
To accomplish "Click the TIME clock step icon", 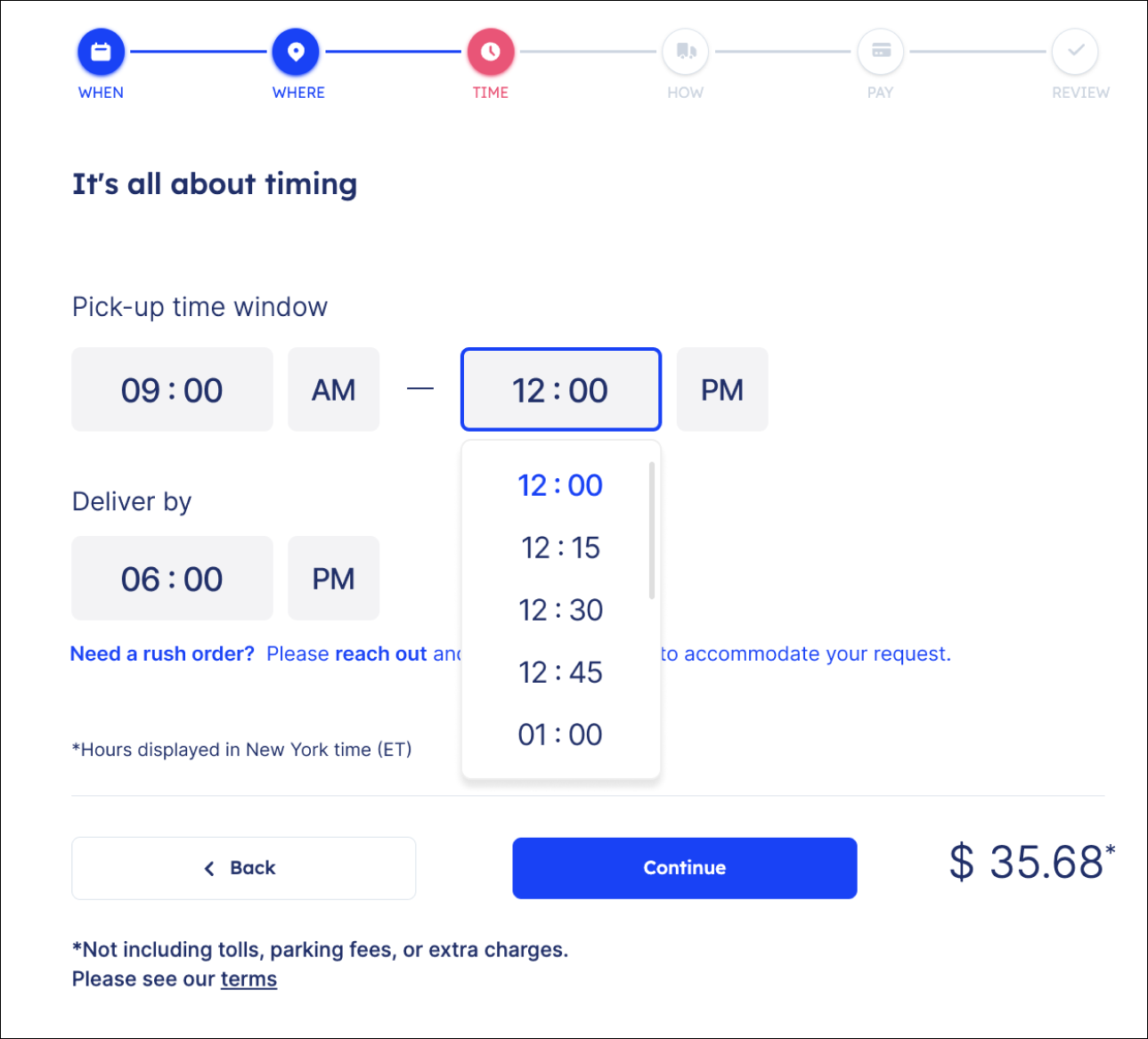I will [x=491, y=52].
